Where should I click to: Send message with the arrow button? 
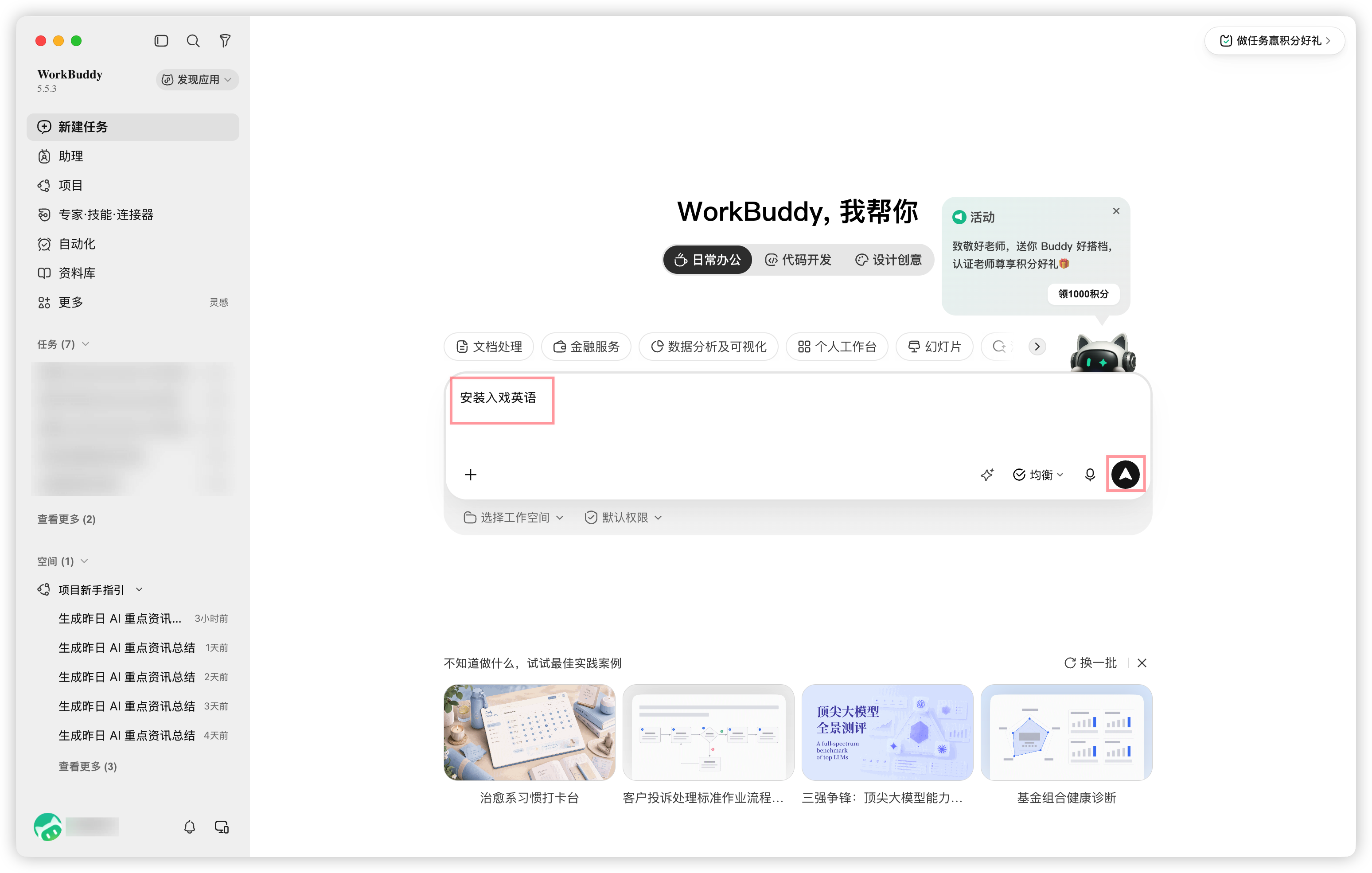(1125, 474)
